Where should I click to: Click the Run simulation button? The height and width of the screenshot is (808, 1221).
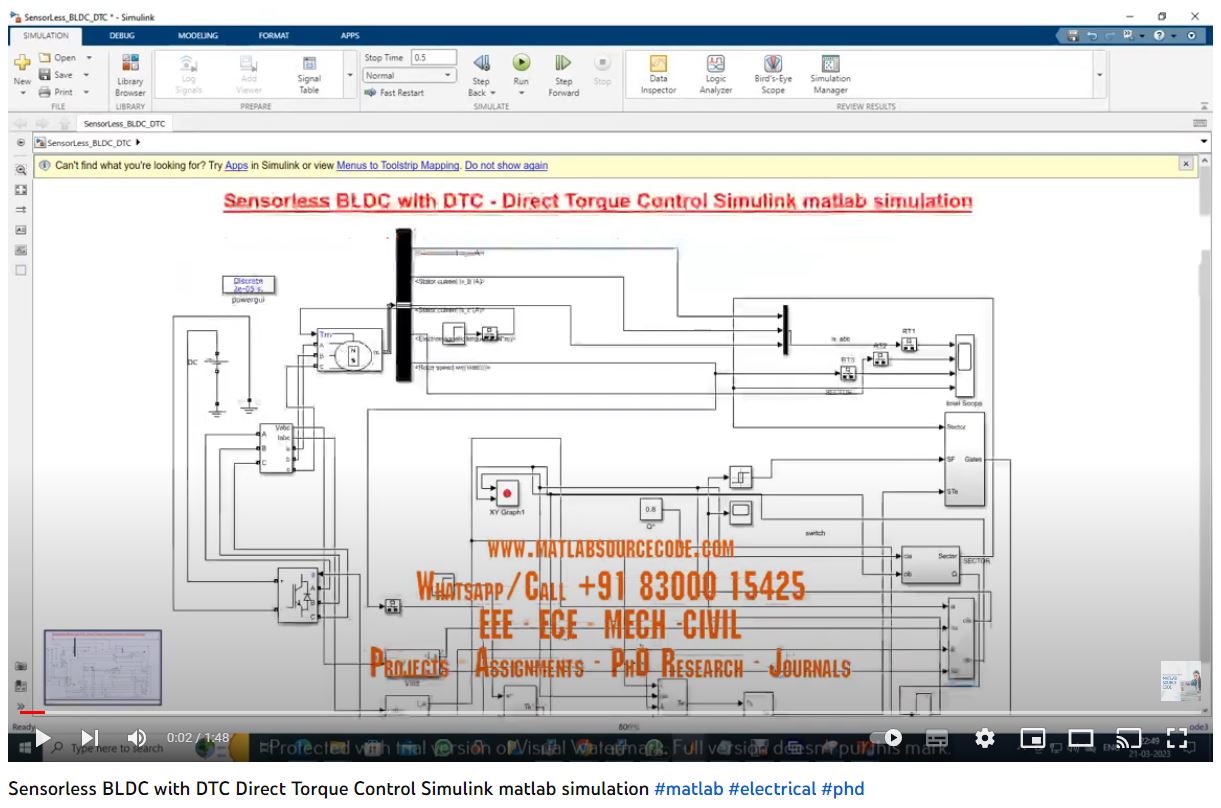[521, 64]
